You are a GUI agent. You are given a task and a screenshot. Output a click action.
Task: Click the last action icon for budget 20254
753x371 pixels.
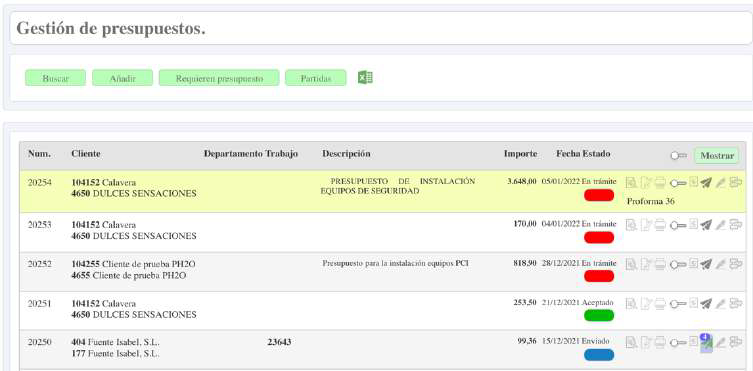point(736,182)
